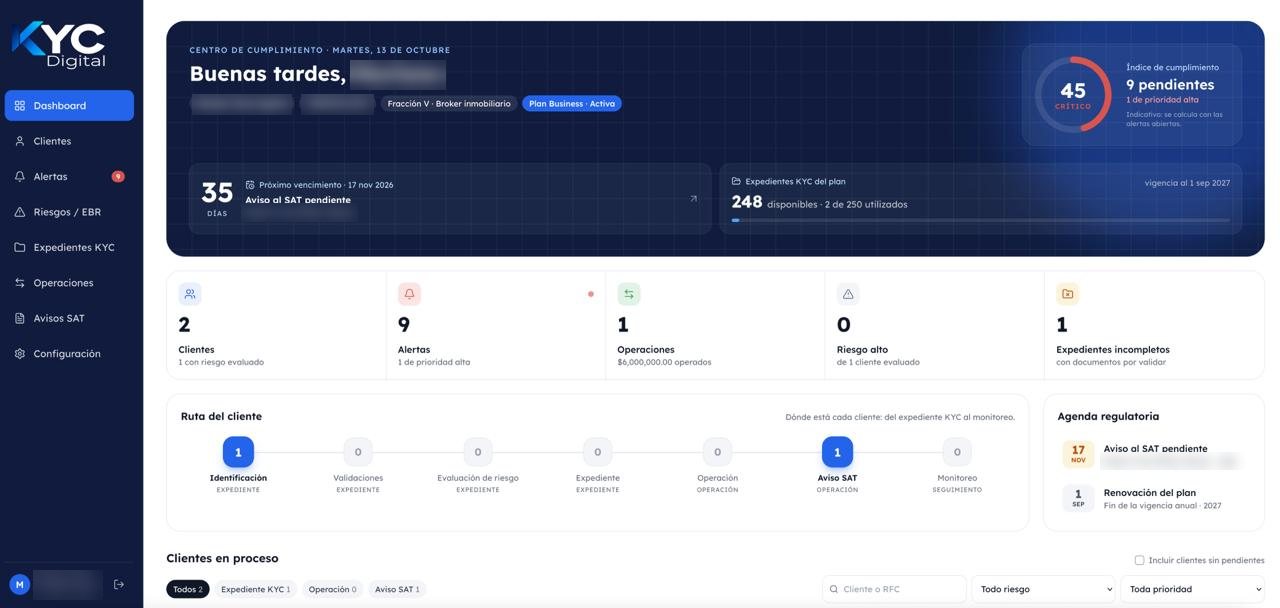Select the Identificación step circle
The height and width of the screenshot is (608, 1280).
(238, 452)
